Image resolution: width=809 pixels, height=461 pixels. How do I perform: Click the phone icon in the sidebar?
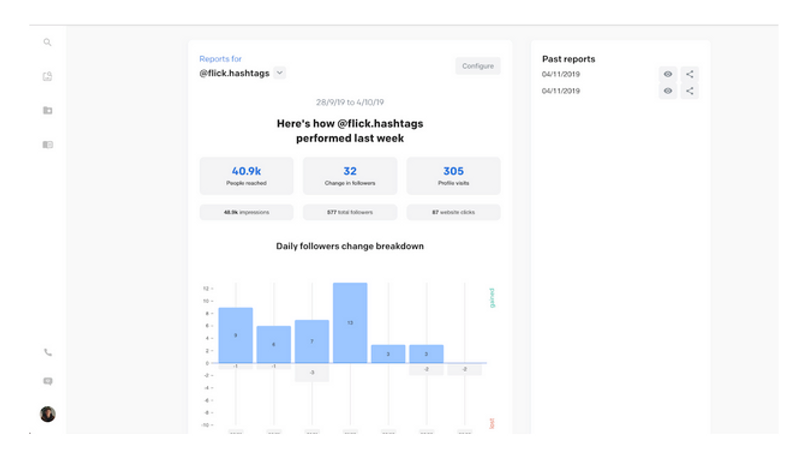point(47,352)
